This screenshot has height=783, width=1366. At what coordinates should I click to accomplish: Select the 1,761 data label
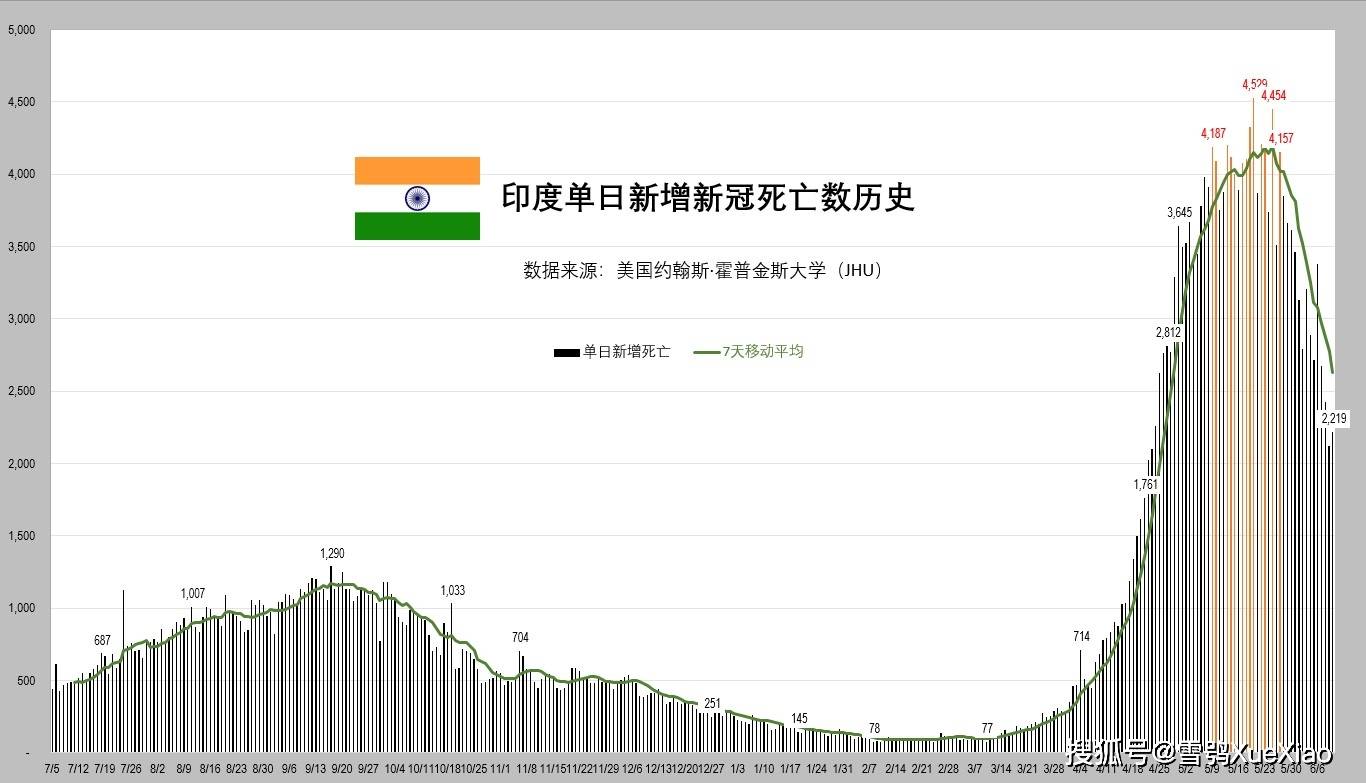(x=1146, y=485)
